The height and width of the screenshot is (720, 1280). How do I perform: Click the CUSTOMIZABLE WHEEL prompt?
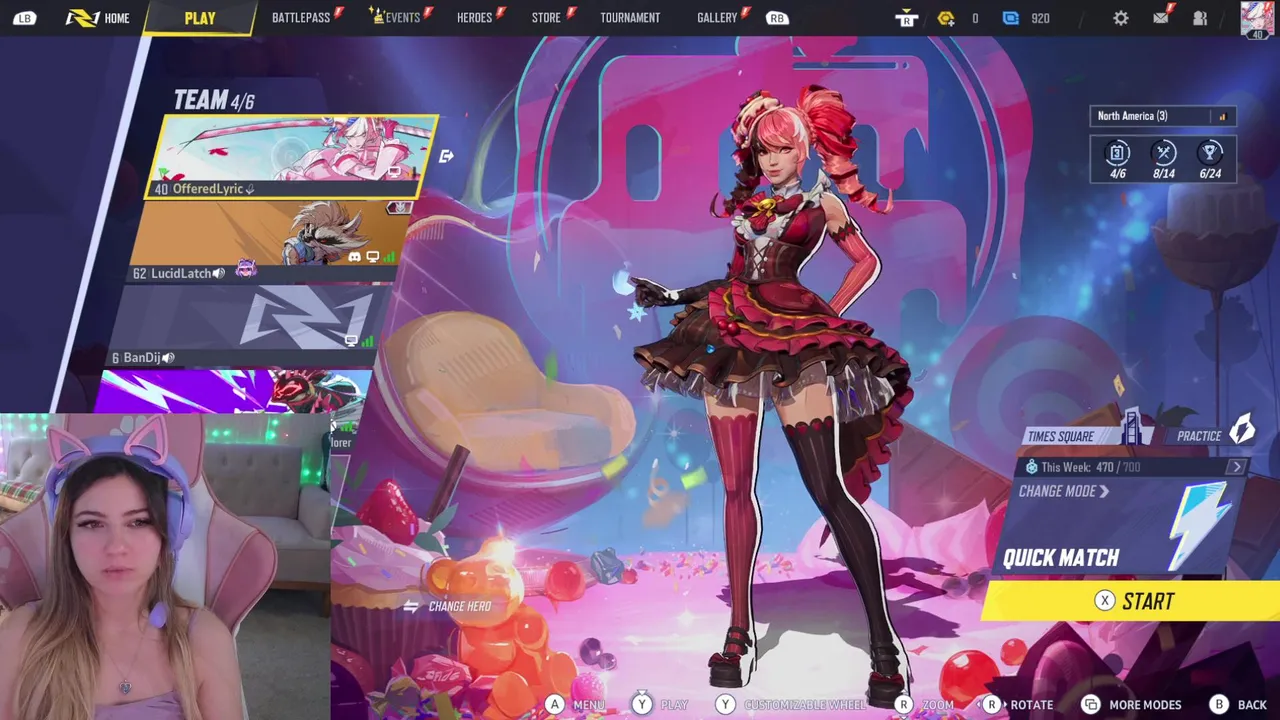(792, 705)
